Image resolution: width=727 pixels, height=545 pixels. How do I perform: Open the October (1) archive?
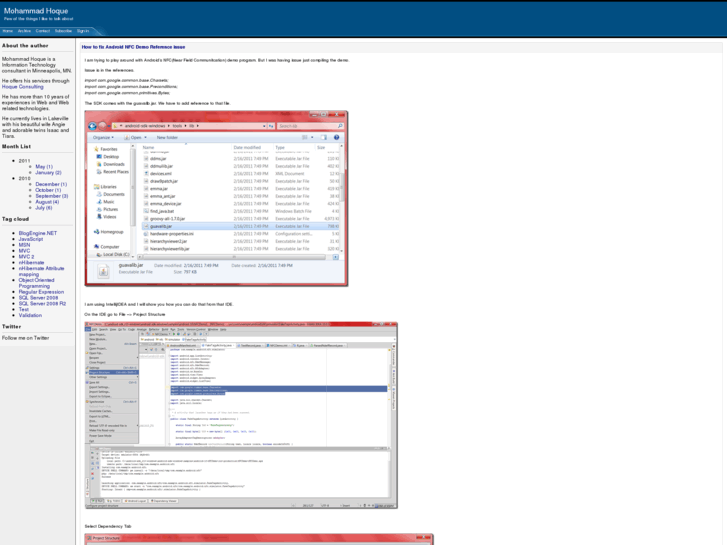click(x=48, y=190)
